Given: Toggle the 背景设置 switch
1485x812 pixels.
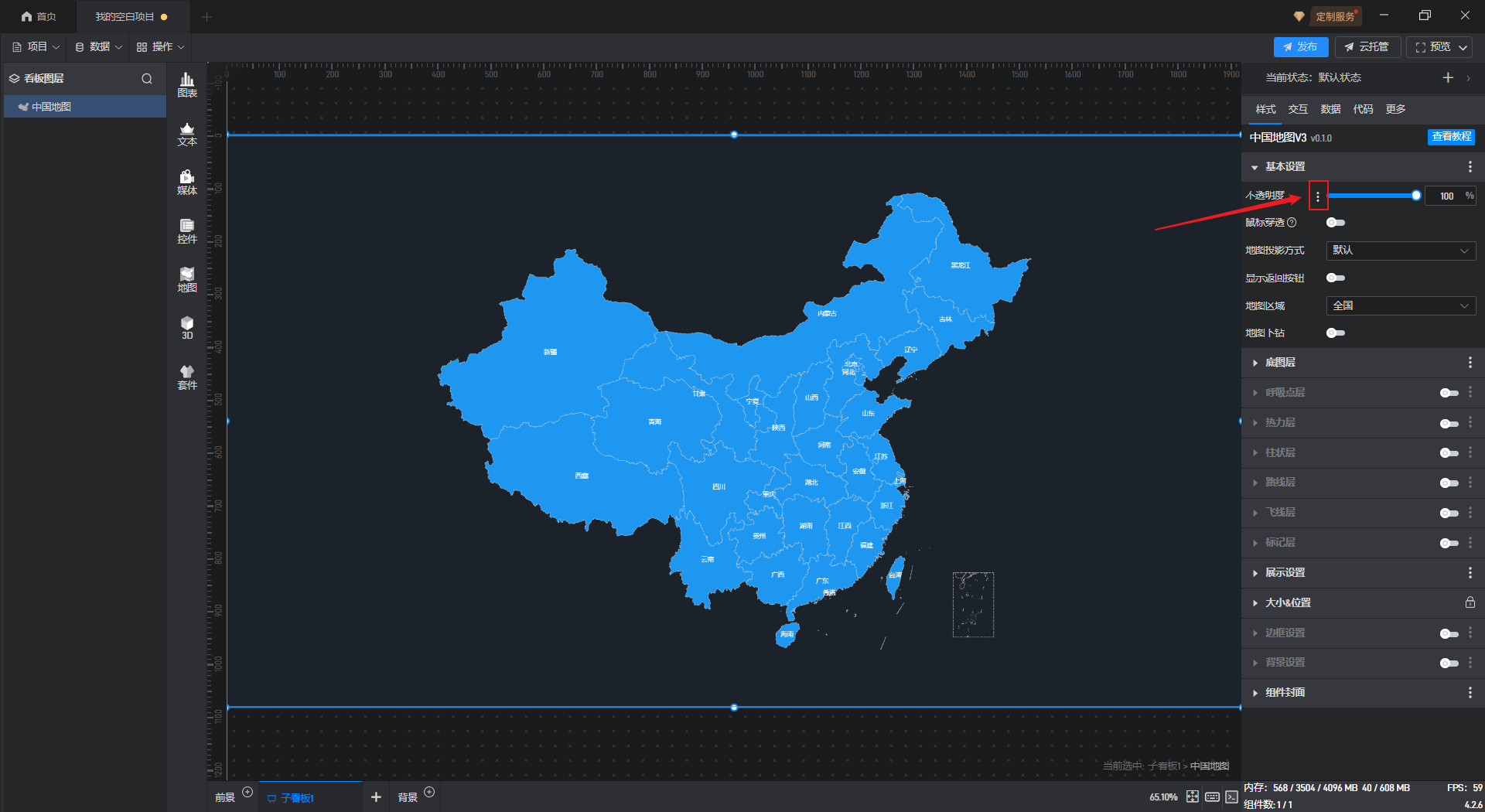Looking at the screenshot, I should 1449,663.
